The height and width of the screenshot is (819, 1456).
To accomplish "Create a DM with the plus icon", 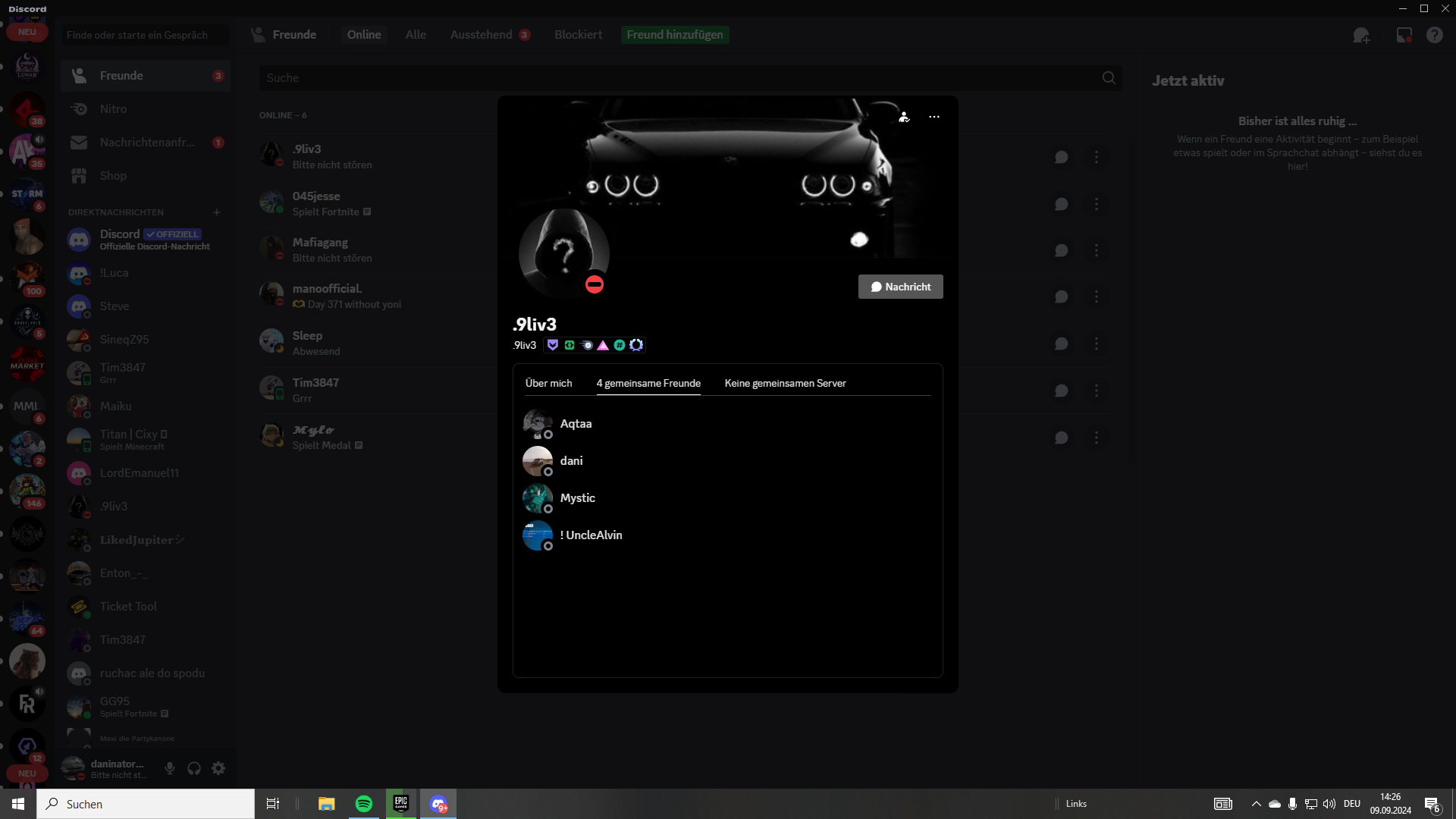I will pos(217,212).
